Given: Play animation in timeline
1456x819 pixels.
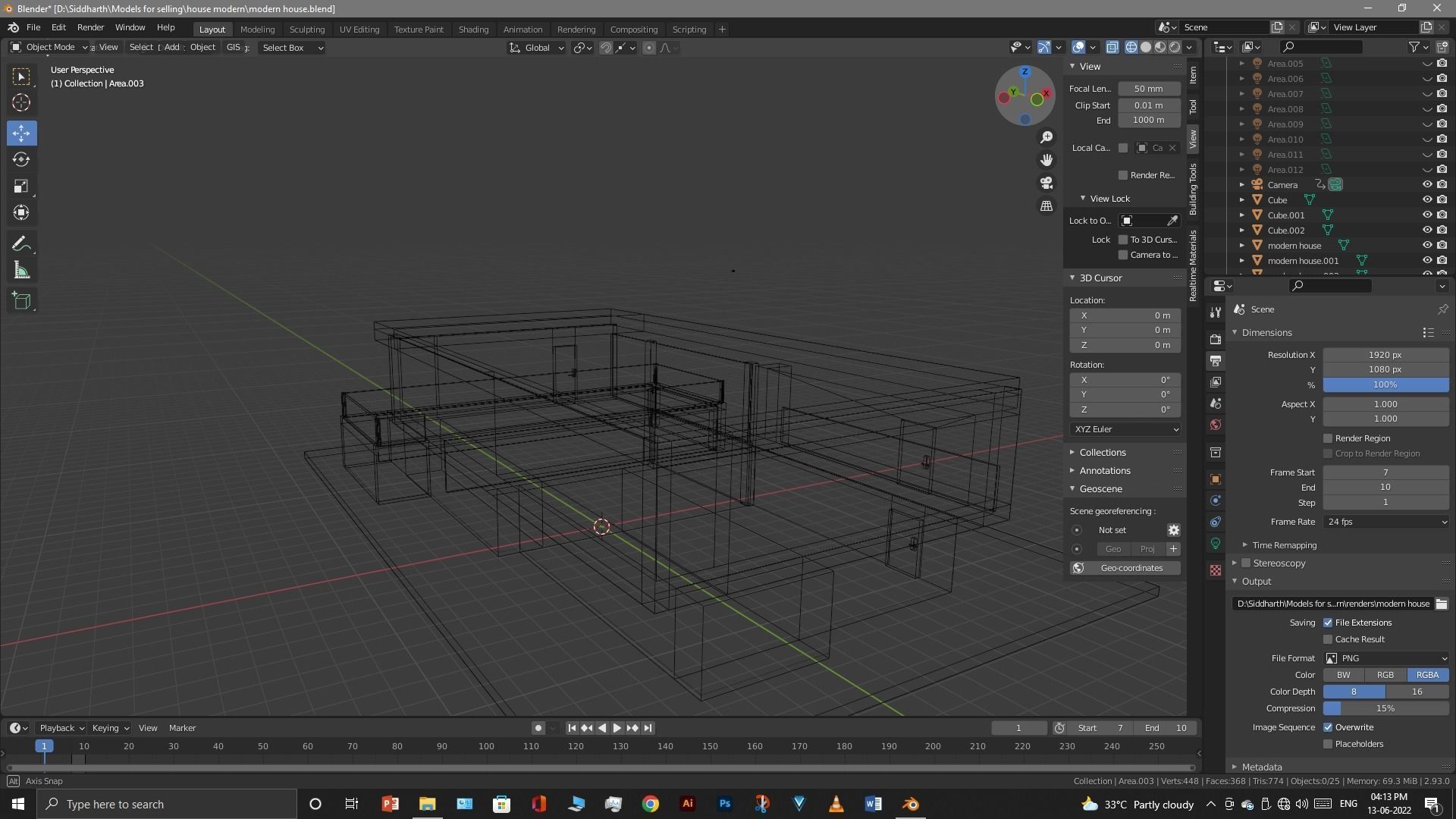Looking at the screenshot, I should click(617, 728).
